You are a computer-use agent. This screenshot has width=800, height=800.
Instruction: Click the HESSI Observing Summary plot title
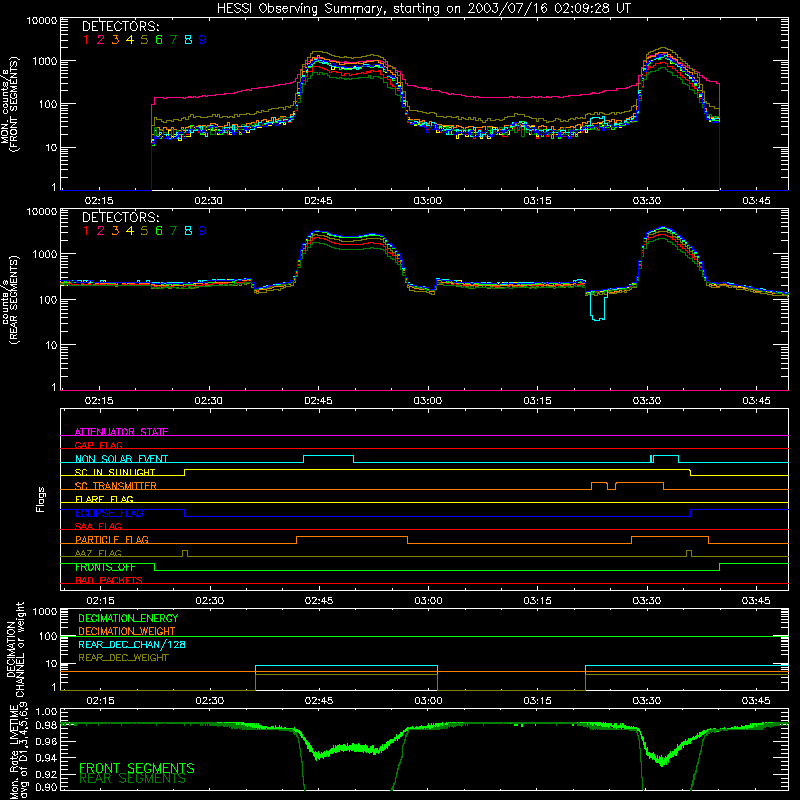pos(424,8)
